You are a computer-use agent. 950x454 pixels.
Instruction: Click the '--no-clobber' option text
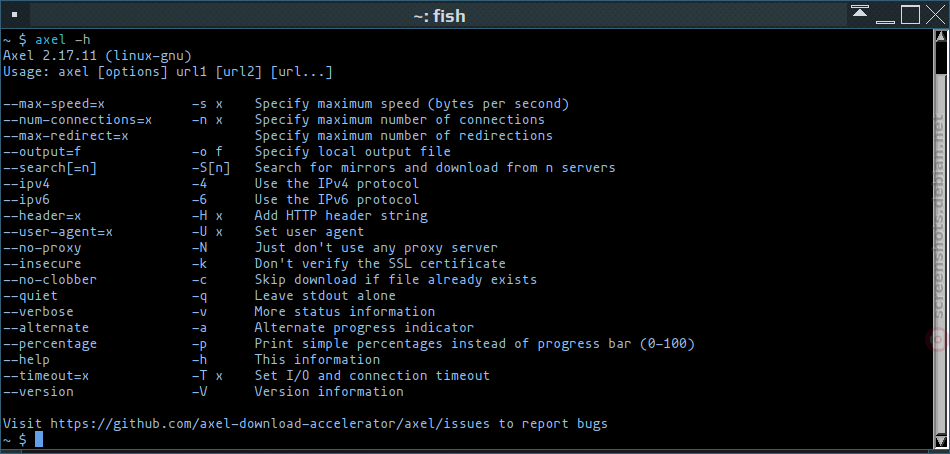tap(50, 279)
